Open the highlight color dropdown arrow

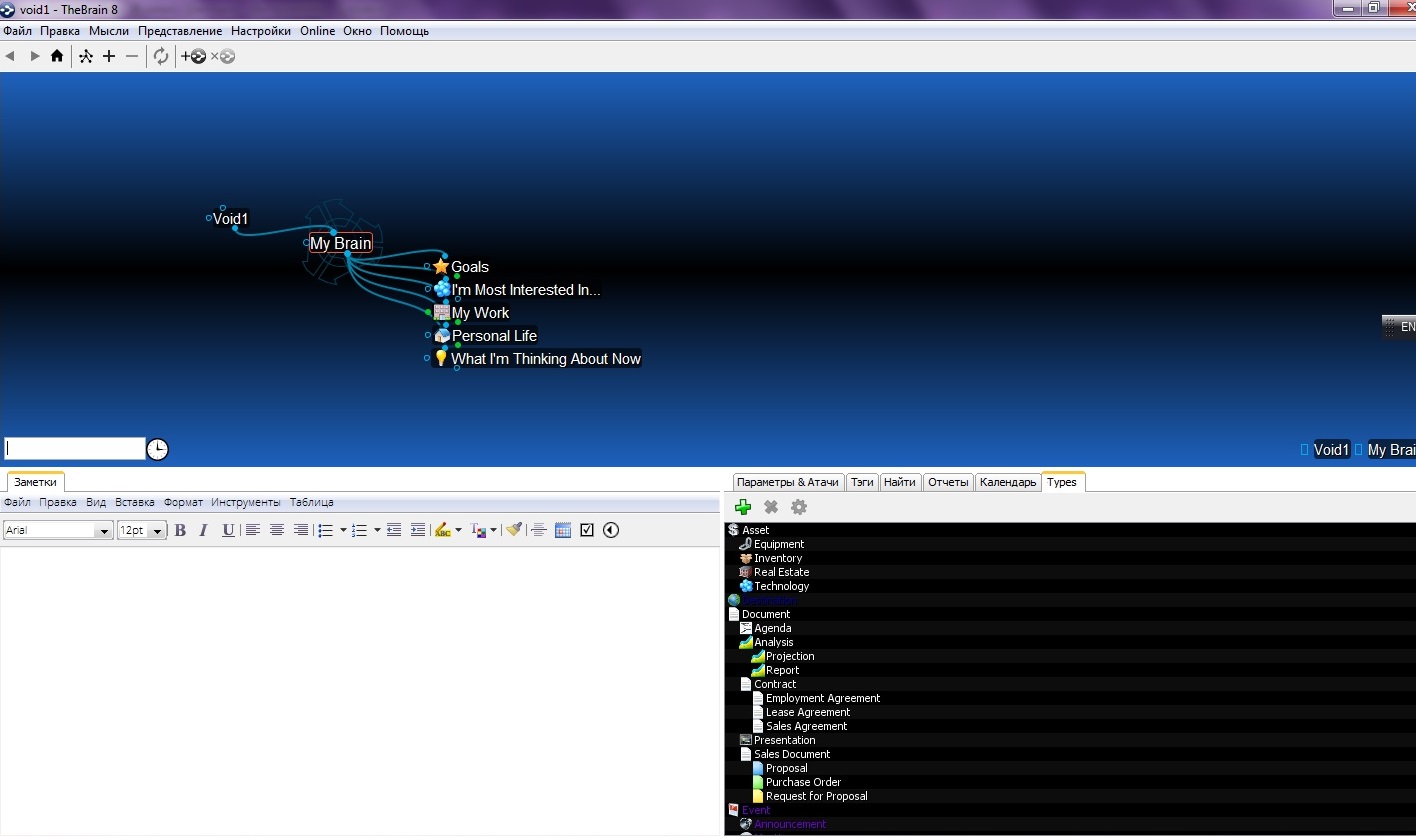point(458,530)
